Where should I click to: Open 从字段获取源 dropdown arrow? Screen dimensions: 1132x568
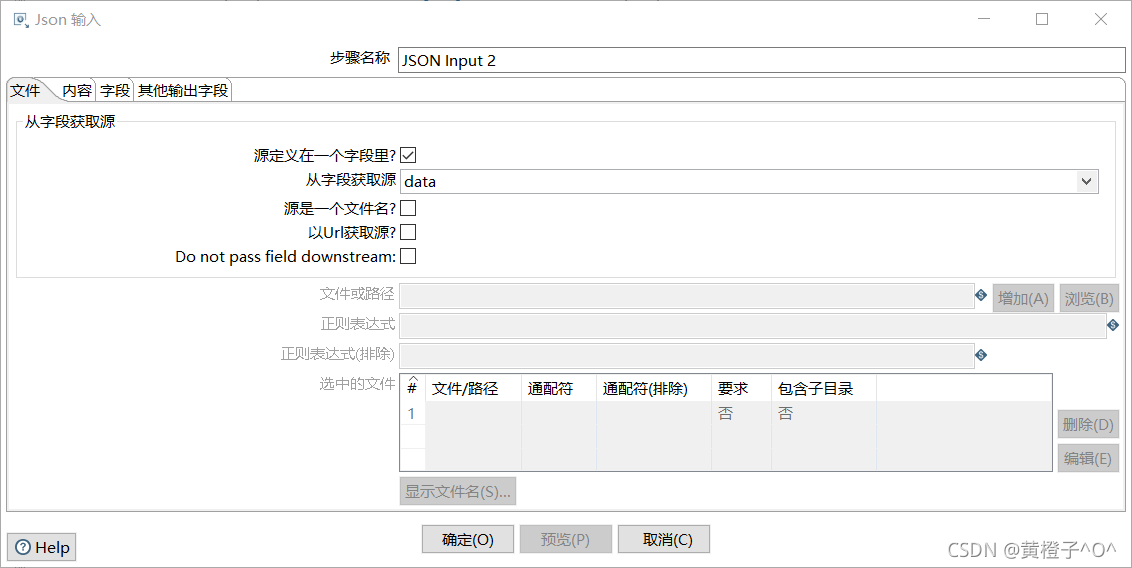(1087, 182)
